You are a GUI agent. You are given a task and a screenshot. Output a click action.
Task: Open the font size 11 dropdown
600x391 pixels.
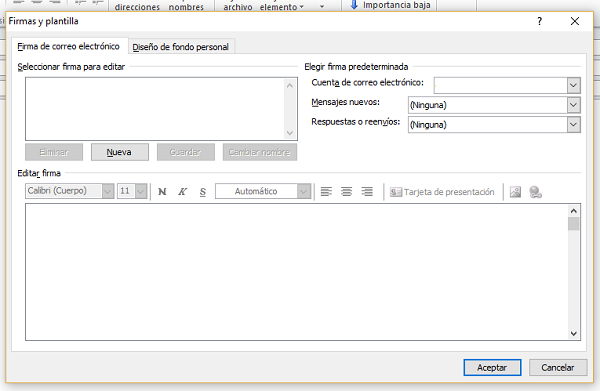141,191
